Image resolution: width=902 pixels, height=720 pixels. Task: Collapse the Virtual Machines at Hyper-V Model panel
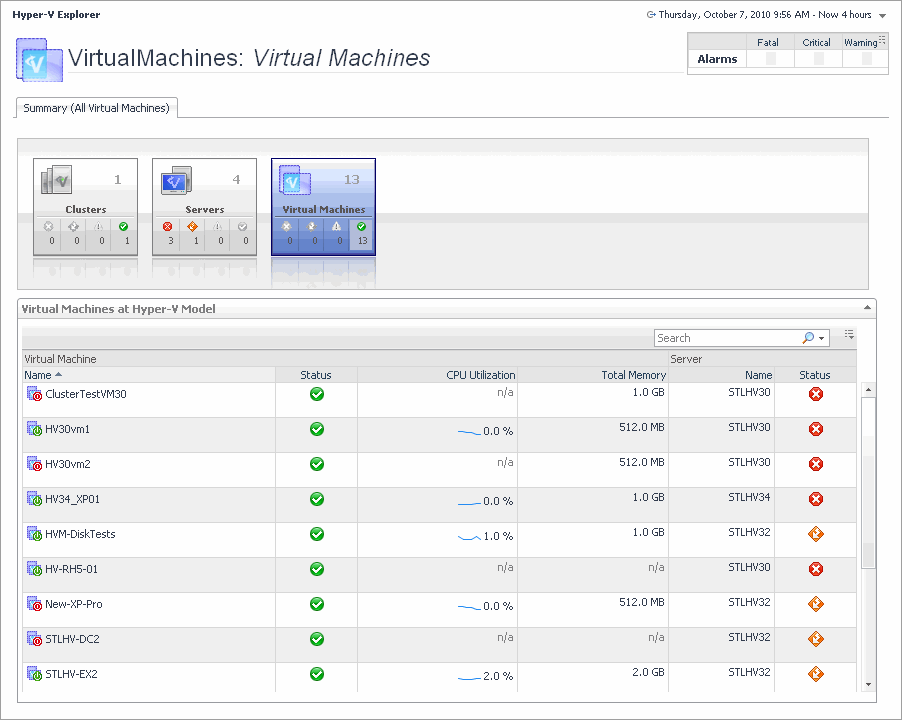[x=866, y=309]
